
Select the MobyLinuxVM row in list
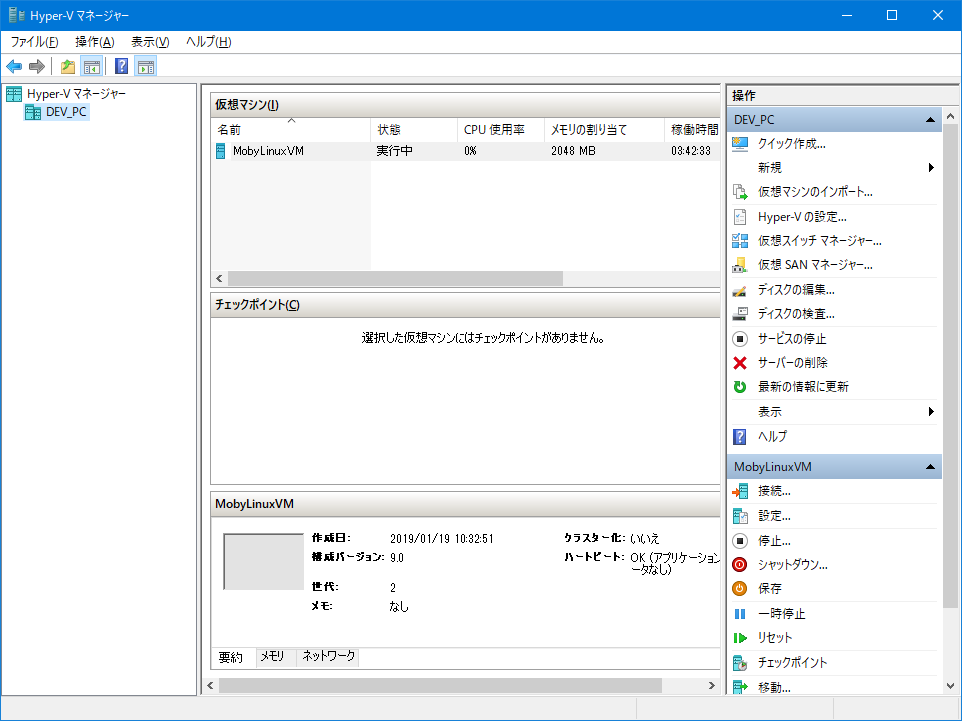465,151
